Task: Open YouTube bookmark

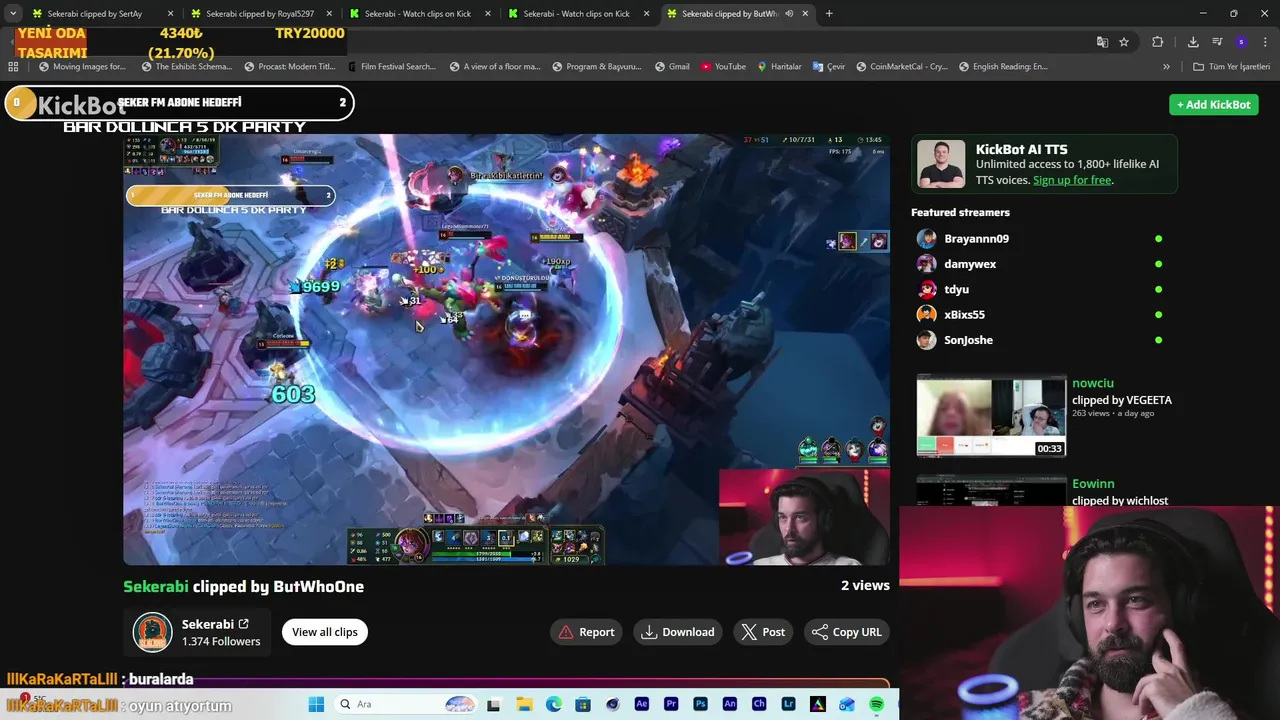Action: point(723,67)
